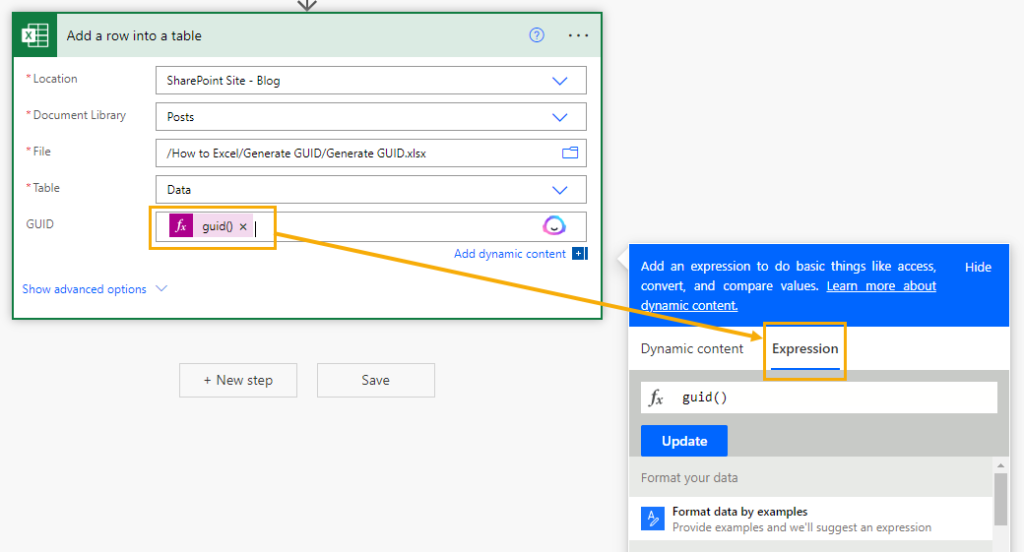The height and width of the screenshot is (552, 1024).
Task: Open help for Add a row action
Action: 536,35
